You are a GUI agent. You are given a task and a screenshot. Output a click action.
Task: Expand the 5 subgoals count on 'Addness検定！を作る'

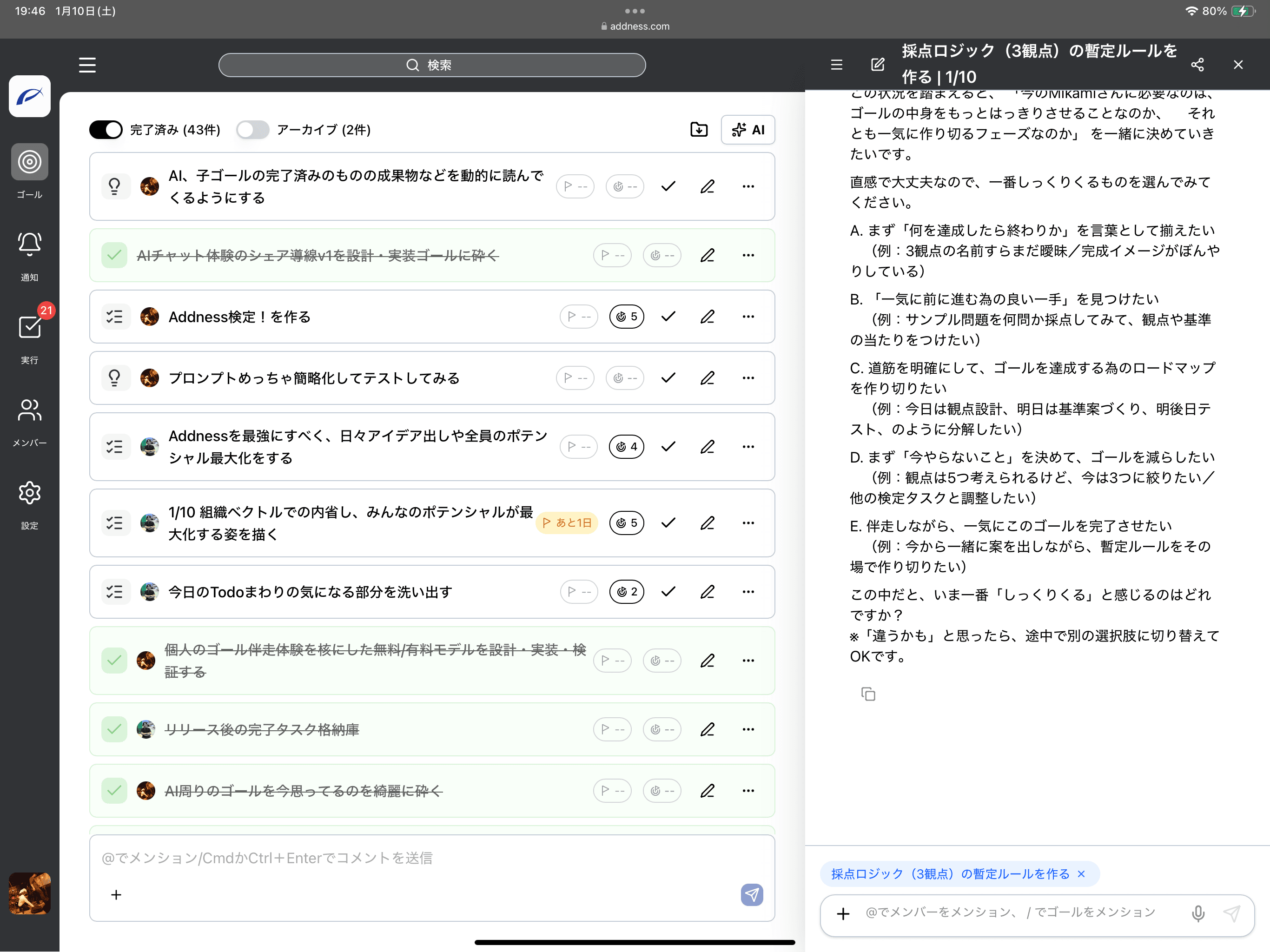coord(626,317)
